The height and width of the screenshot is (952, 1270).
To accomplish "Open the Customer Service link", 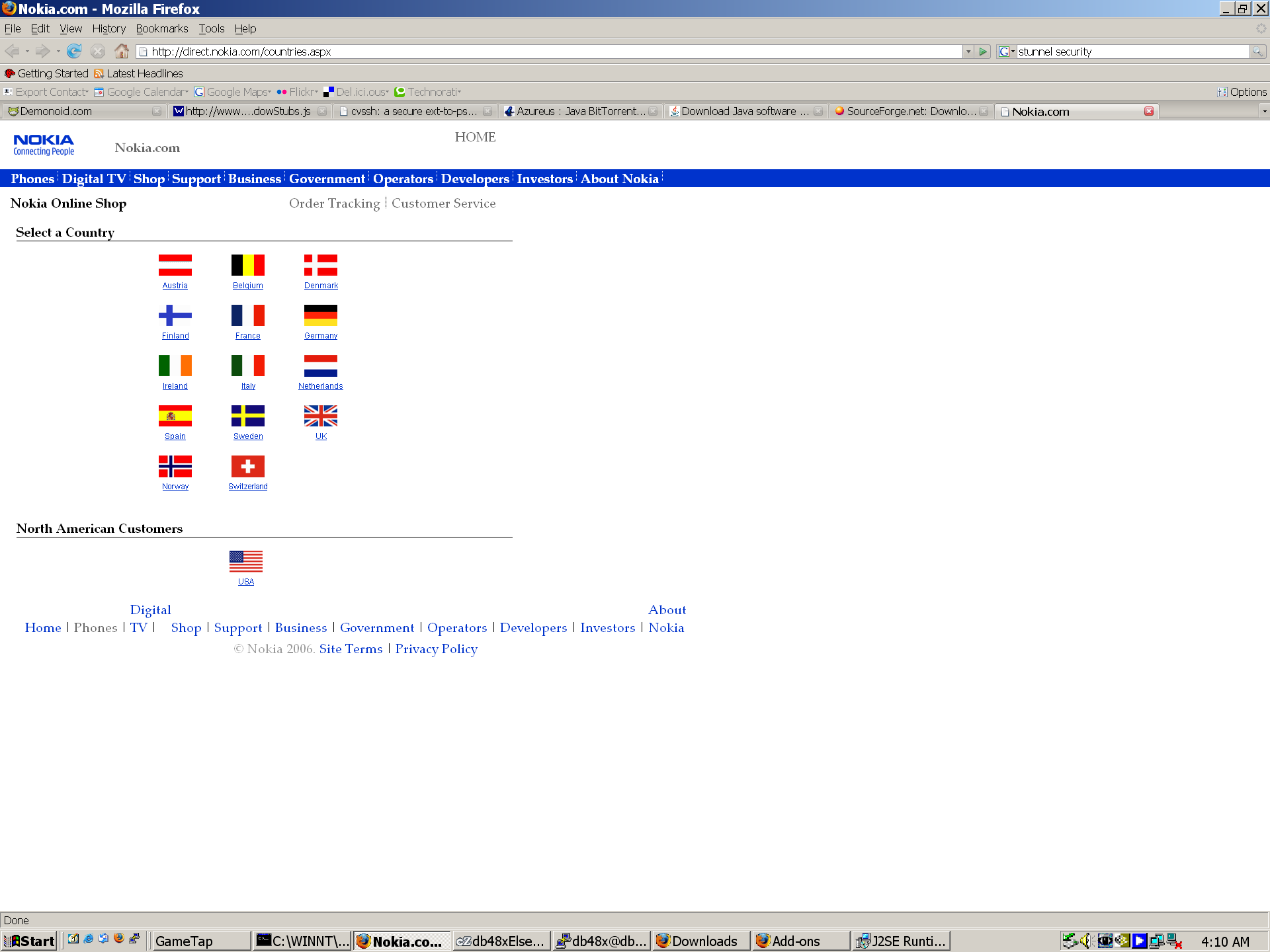I will click(444, 204).
